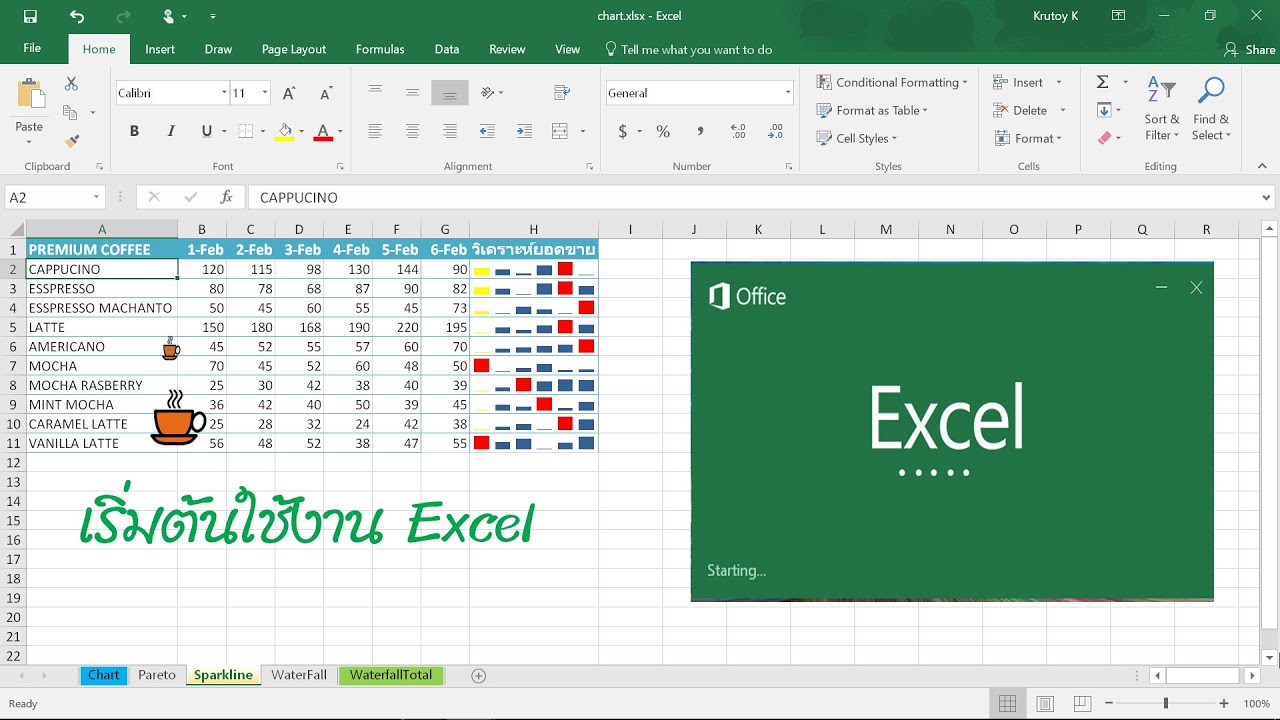Adjust the zoom slider handle
The width and height of the screenshot is (1280, 720).
point(1166,704)
